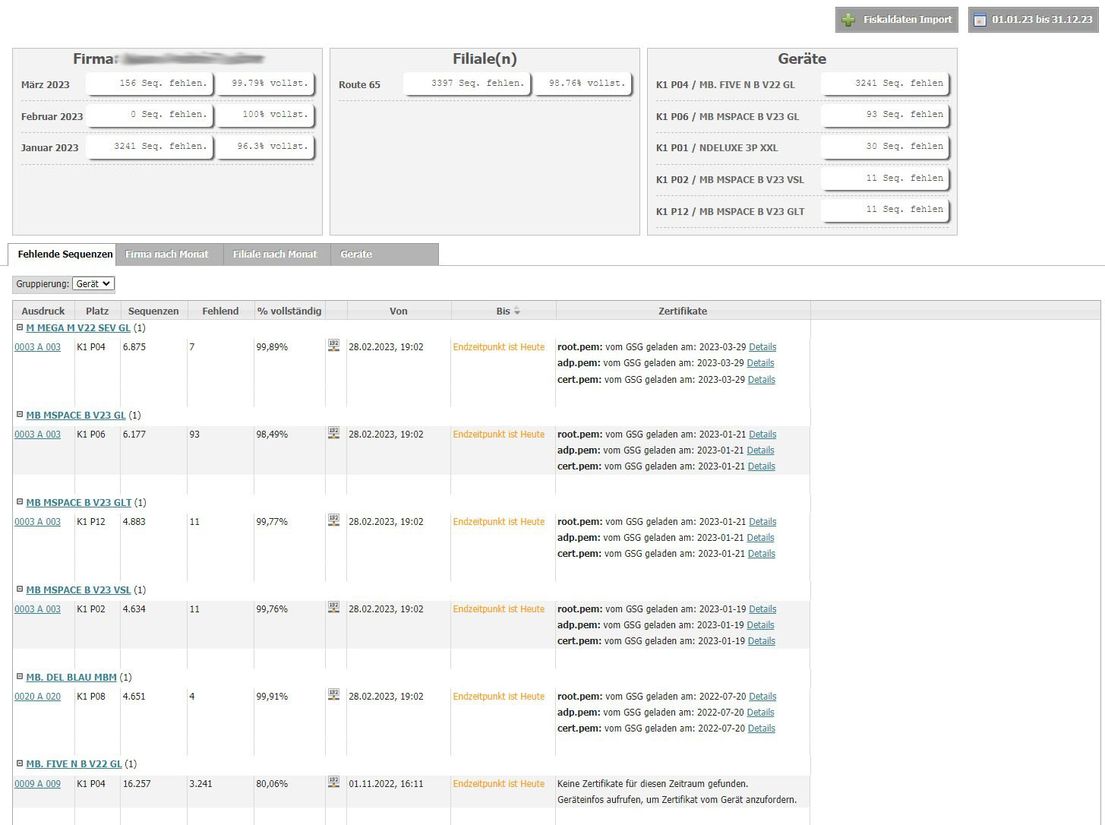
Task: Switch to the Firma nach Monat tab
Action: click(x=167, y=254)
